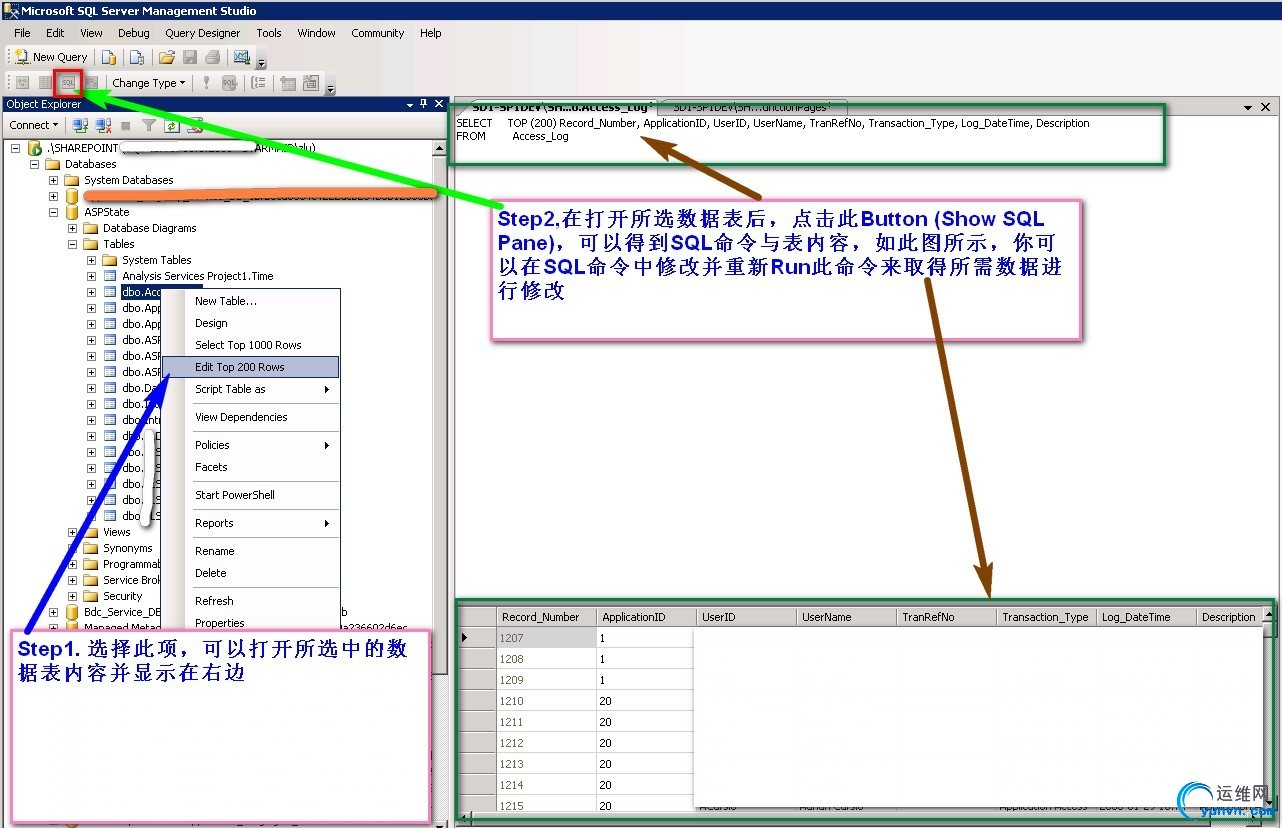Click Delete in the context menu

coord(251,573)
